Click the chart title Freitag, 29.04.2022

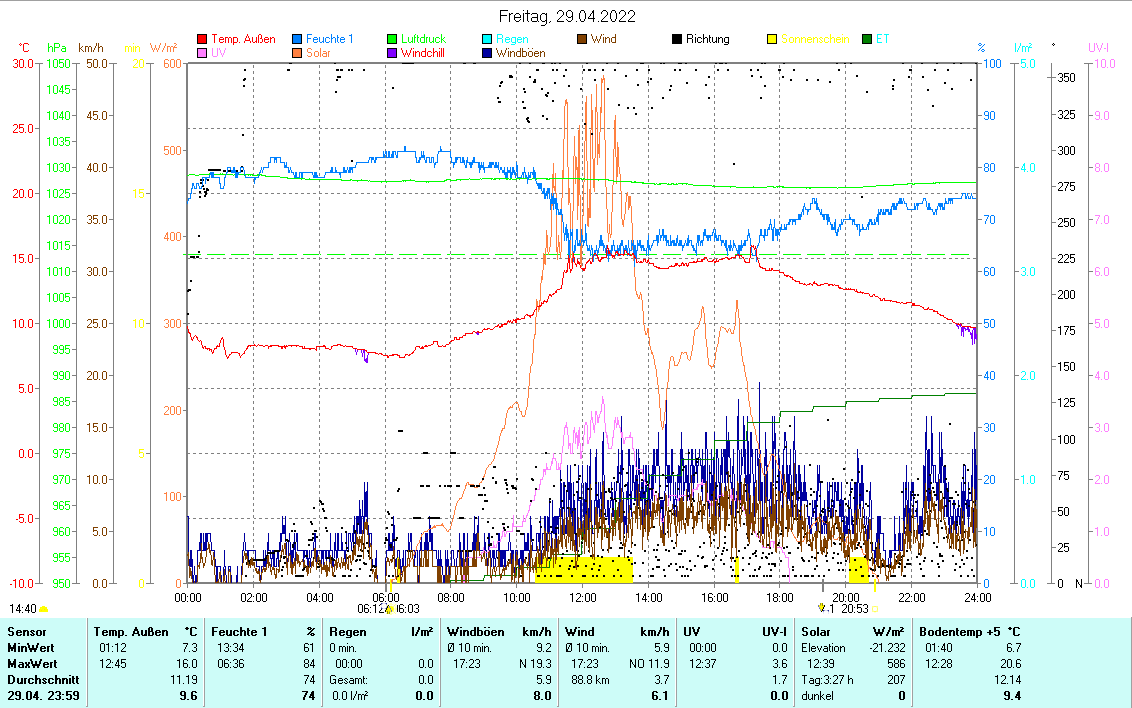pos(566,16)
